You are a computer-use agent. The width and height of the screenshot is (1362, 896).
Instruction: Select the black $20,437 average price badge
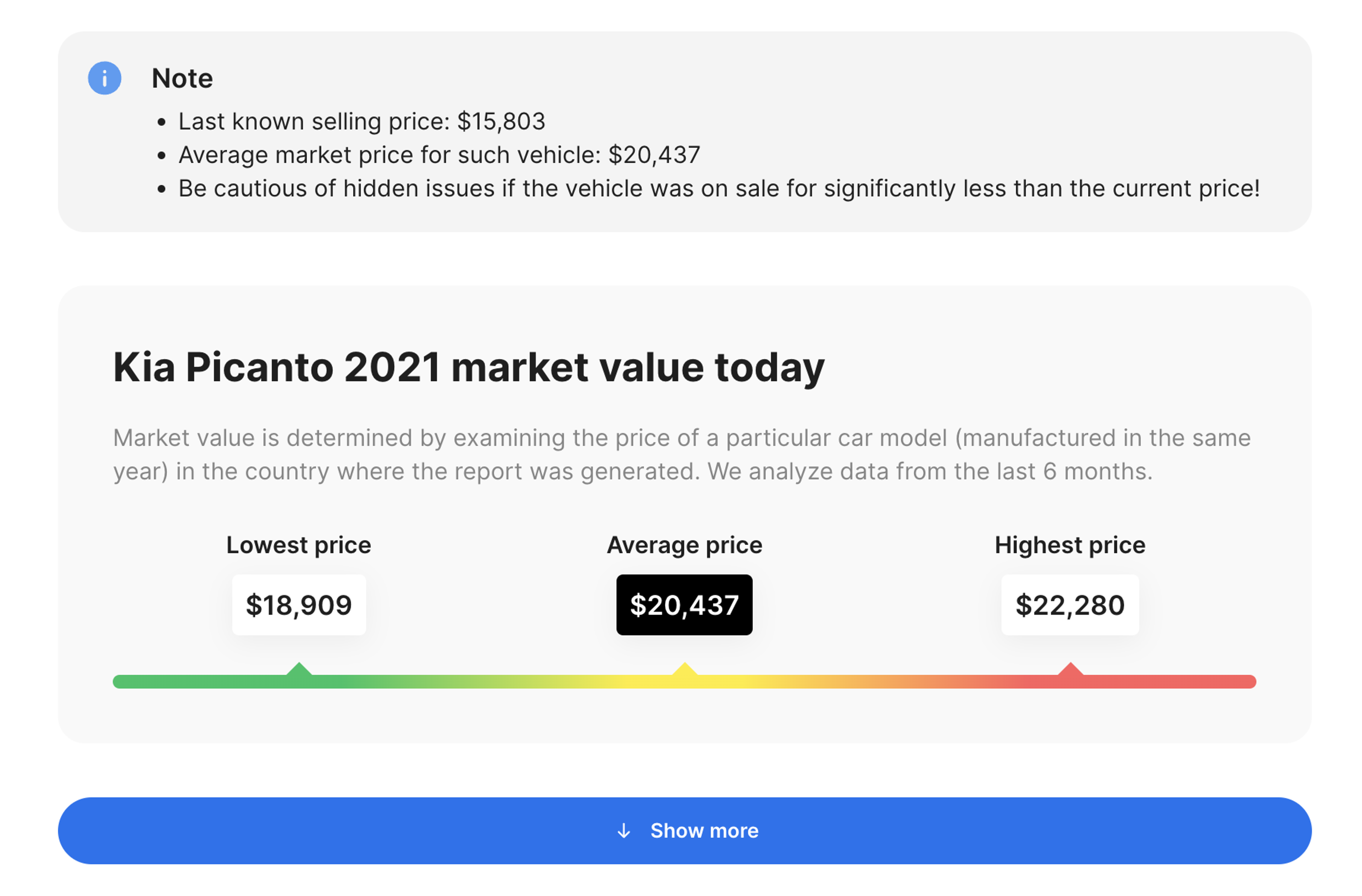pyautogui.click(x=685, y=605)
